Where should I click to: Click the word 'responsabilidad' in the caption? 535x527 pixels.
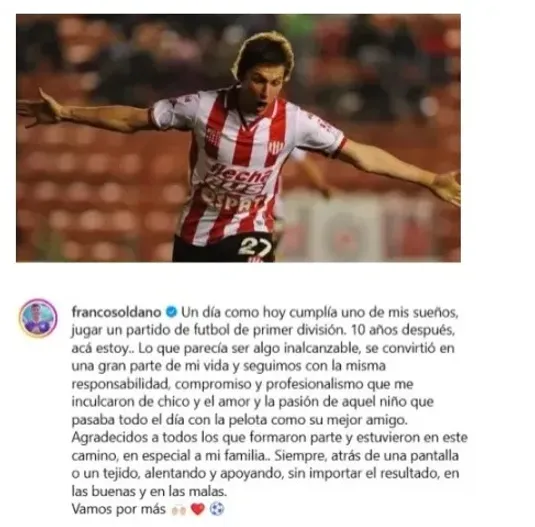120,384
